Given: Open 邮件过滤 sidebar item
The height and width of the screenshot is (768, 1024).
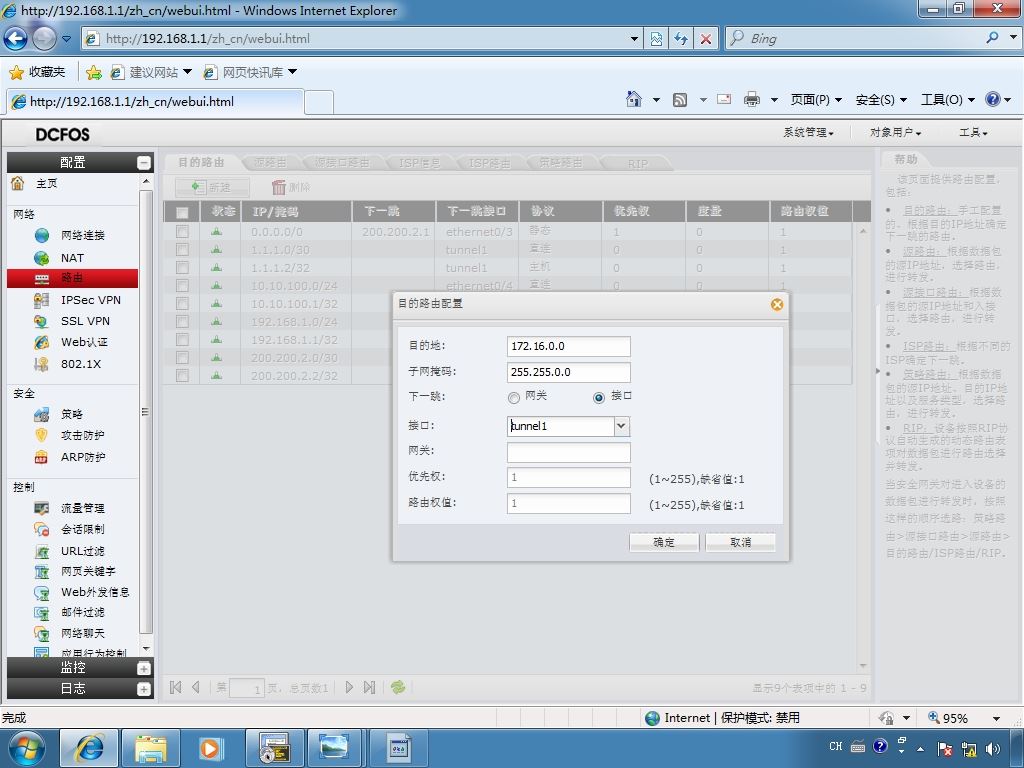Looking at the screenshot, I should 82,613.
